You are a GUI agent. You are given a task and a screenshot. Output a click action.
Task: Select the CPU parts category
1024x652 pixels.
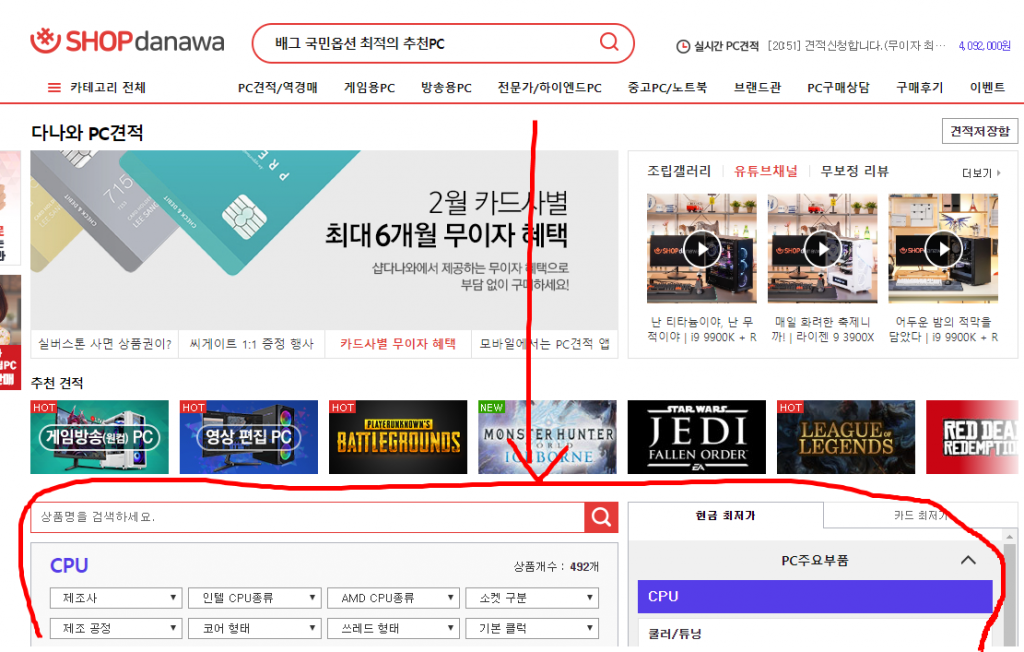pyautogui.click(x=815, y=596)
